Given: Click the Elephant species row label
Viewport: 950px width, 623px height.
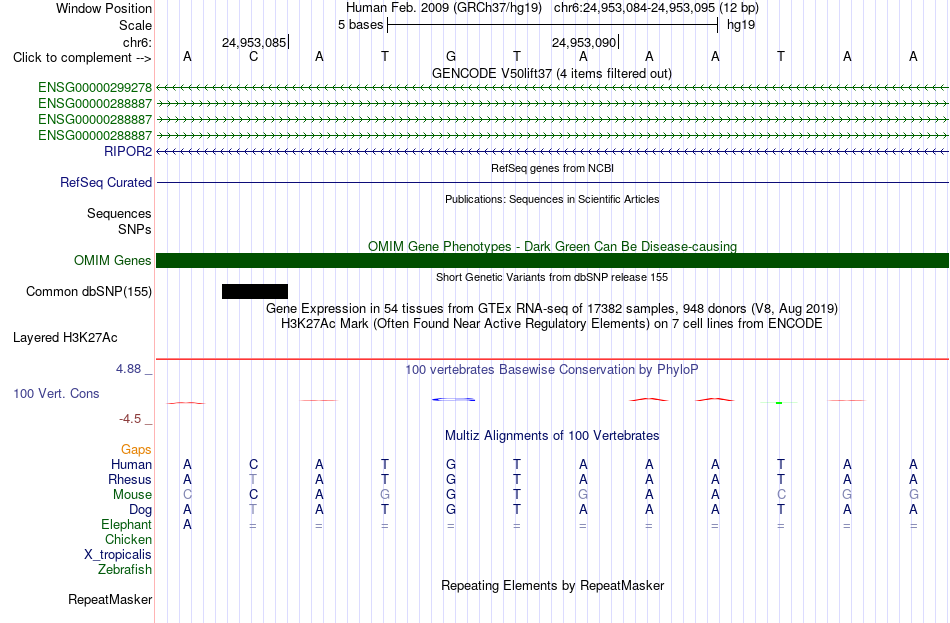Looking at the screenshot, I should point(126,525).
